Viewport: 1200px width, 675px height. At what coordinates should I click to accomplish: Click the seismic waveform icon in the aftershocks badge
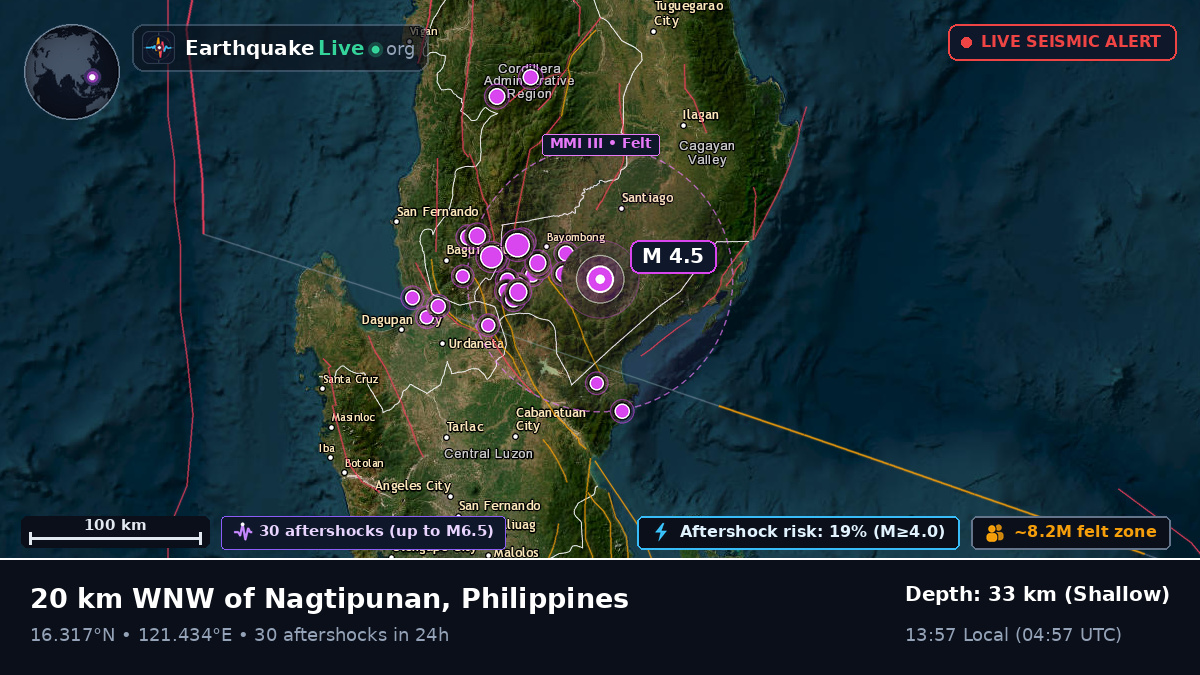pyautogui.click(x=243, y=532)
